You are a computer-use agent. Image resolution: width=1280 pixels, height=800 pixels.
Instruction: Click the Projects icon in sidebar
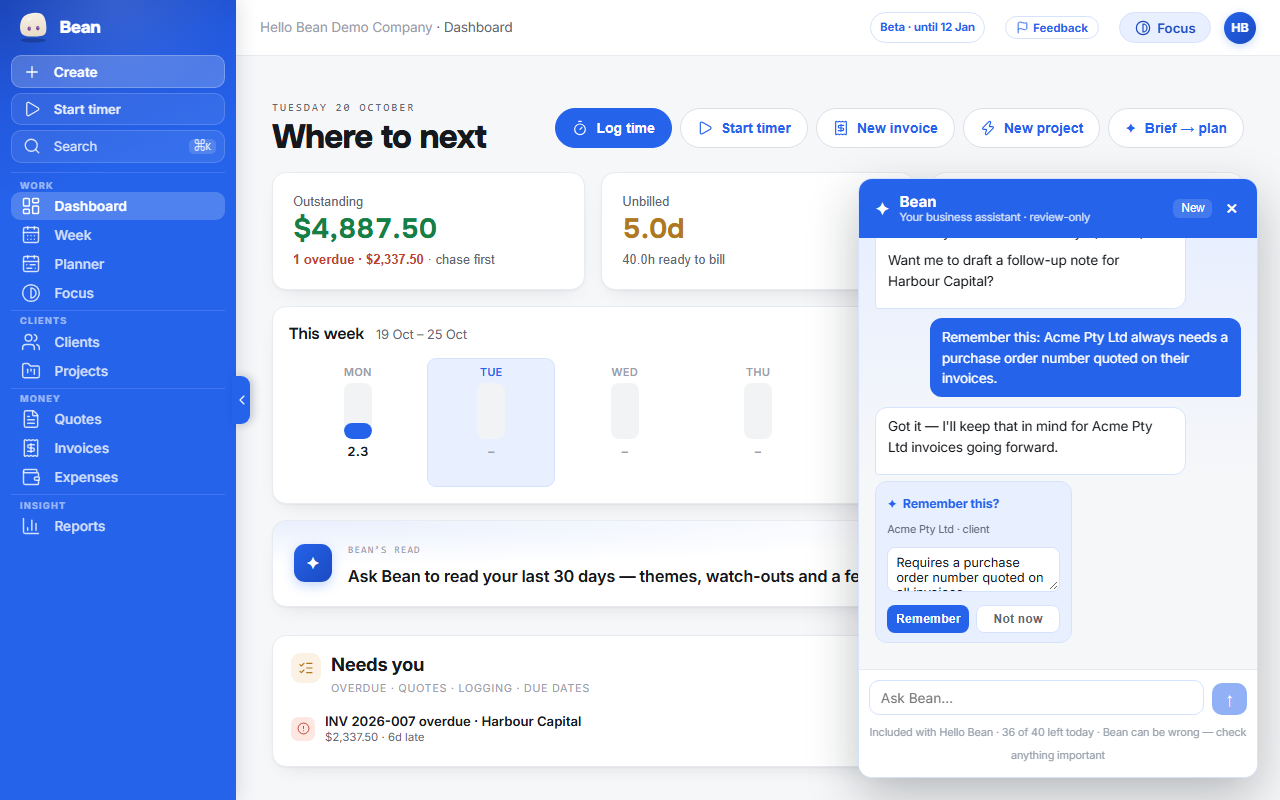[31, 371]
